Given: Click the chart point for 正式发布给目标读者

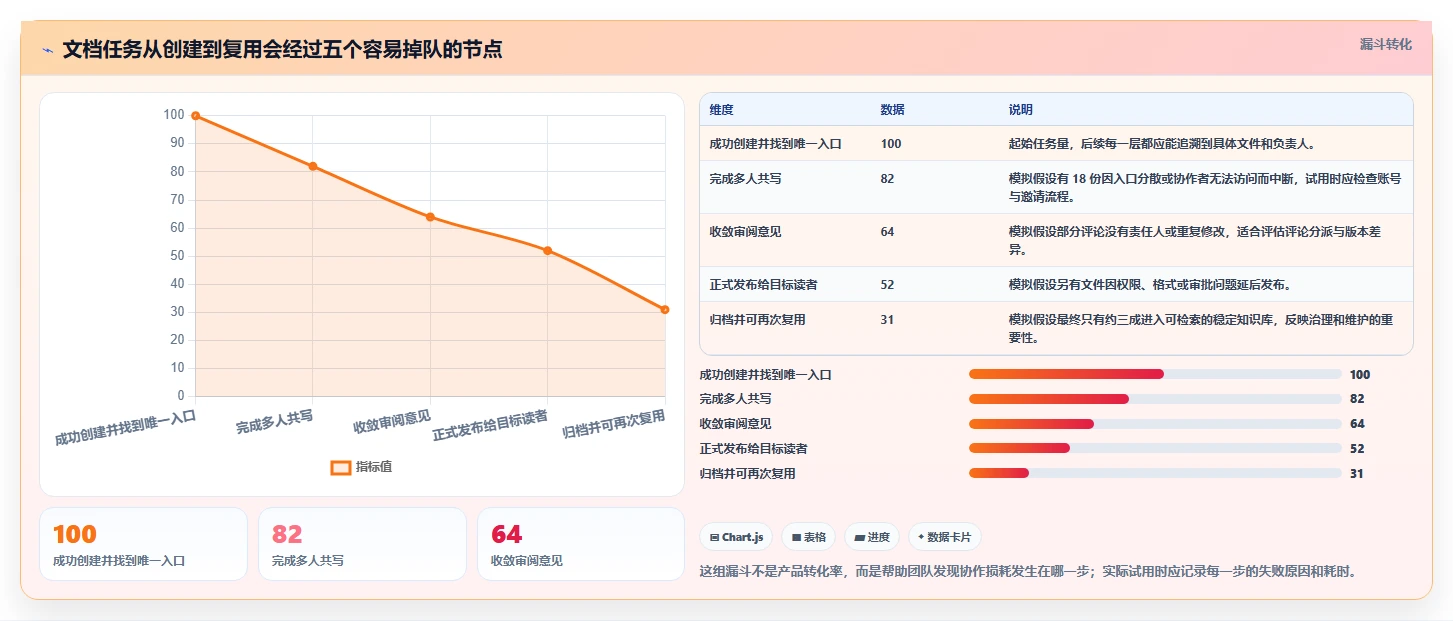Looking at the screenshot, I should pyautogui.click(x=547, y=250).
